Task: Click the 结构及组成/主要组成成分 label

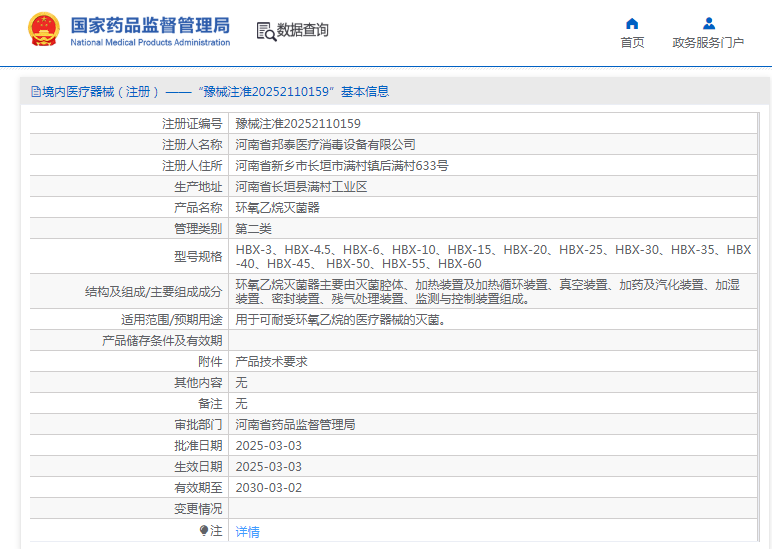Action: point(154,292)
